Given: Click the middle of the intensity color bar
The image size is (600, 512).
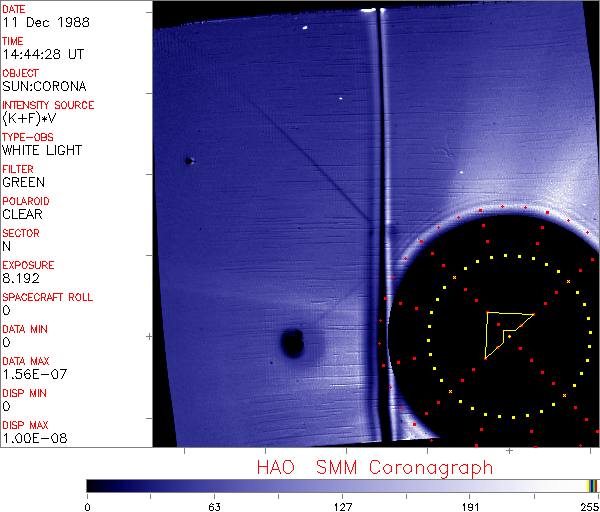Looking at the screenshot, I should [x=342, y=485].
